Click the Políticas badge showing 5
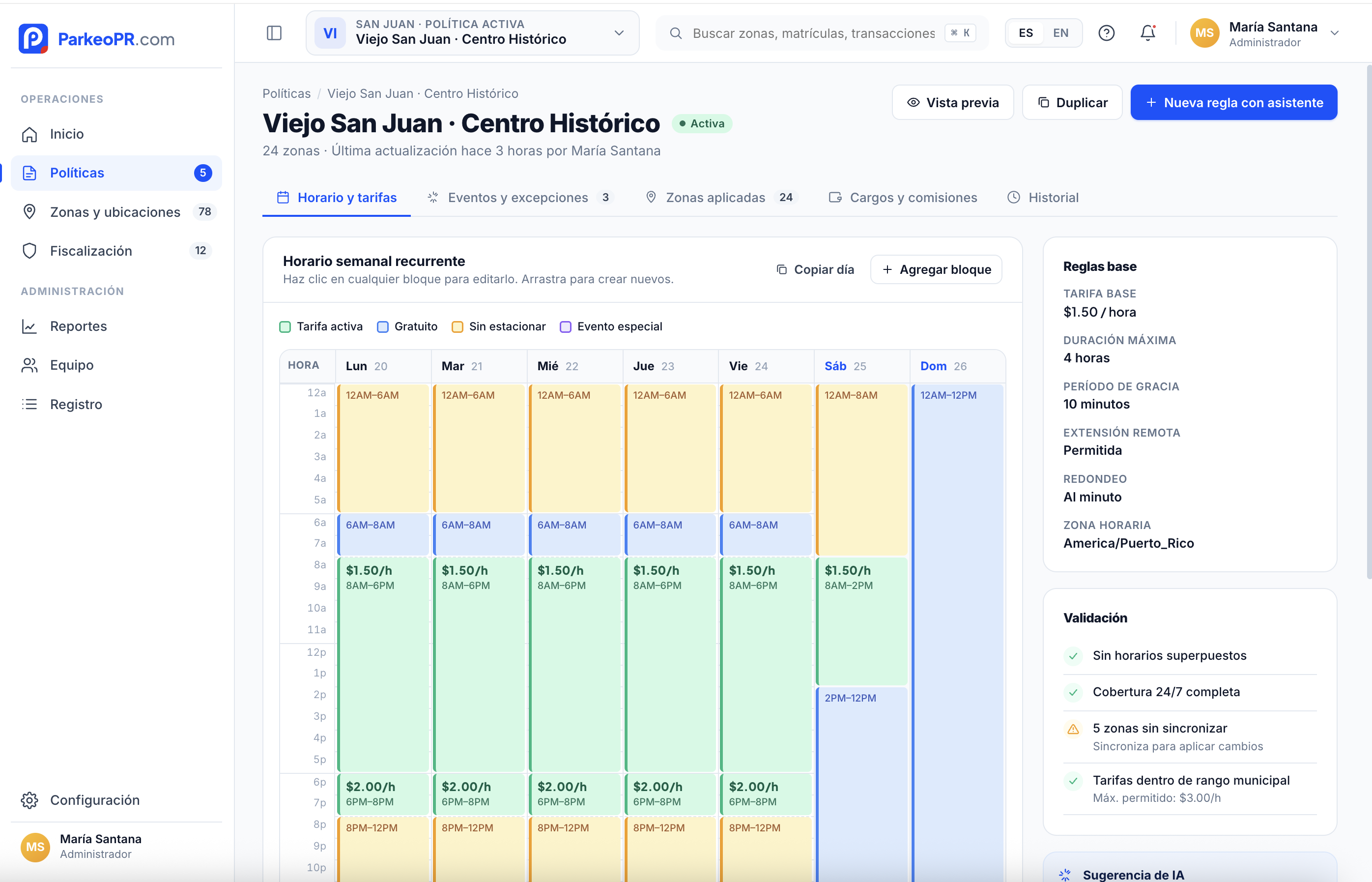Viewport: 1372px width, 882px height. (x=203, y=173)
